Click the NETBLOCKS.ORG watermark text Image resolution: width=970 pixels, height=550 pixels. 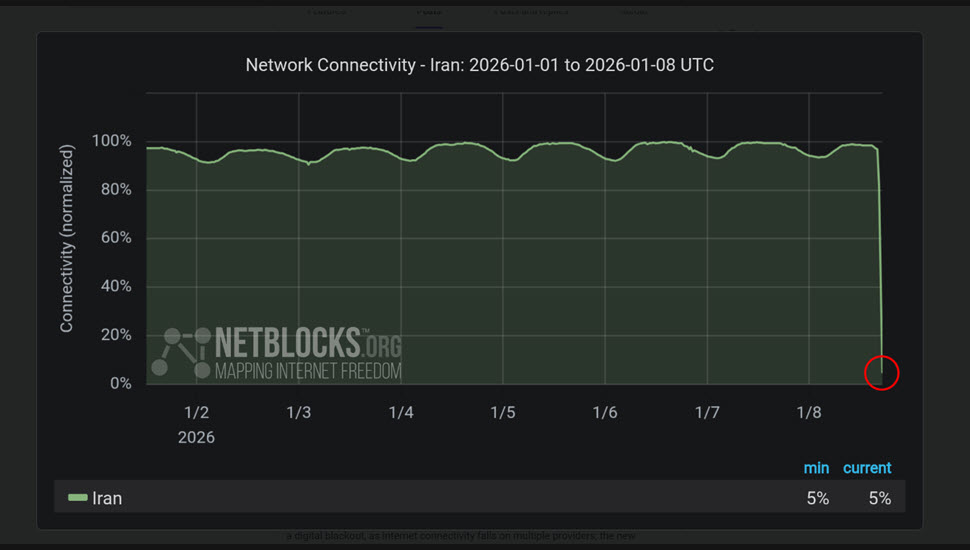pos(308,344)
